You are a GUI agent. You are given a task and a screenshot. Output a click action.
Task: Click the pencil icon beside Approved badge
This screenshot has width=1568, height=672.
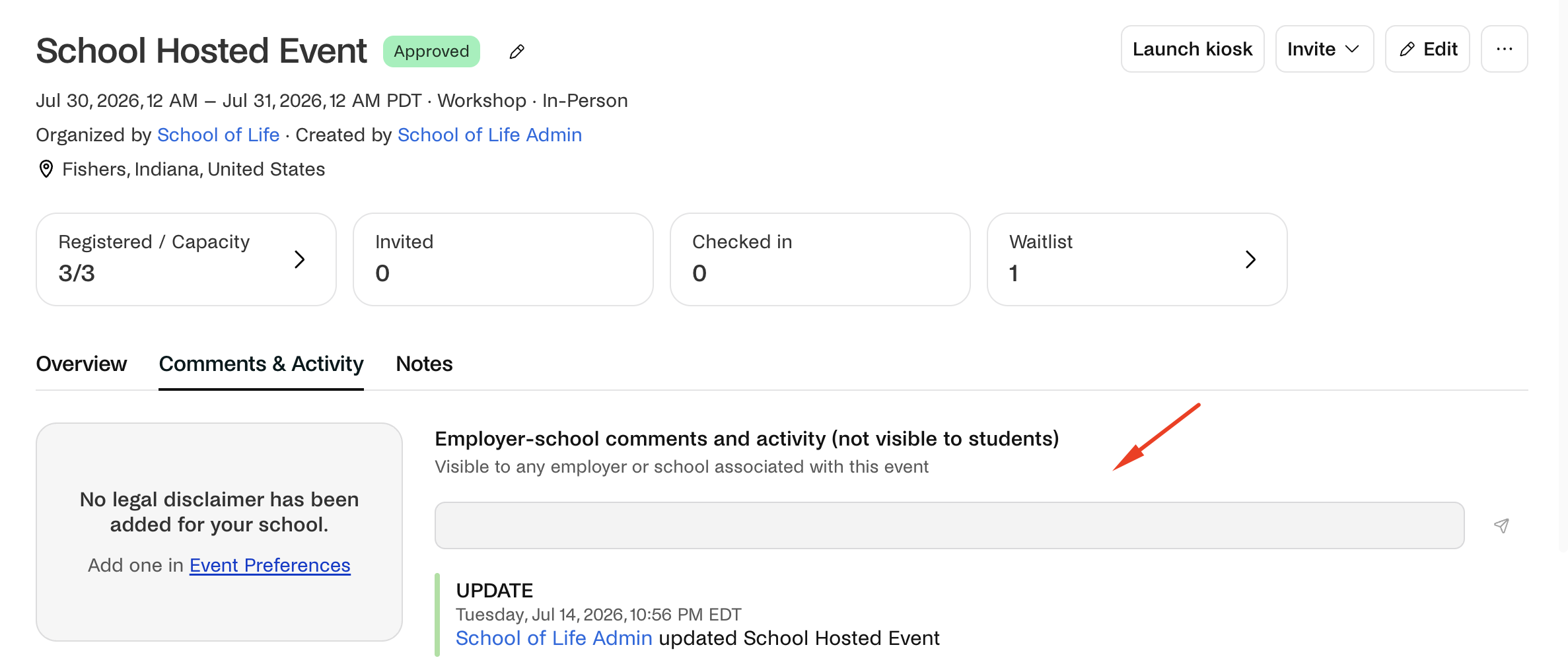[517, 51]
